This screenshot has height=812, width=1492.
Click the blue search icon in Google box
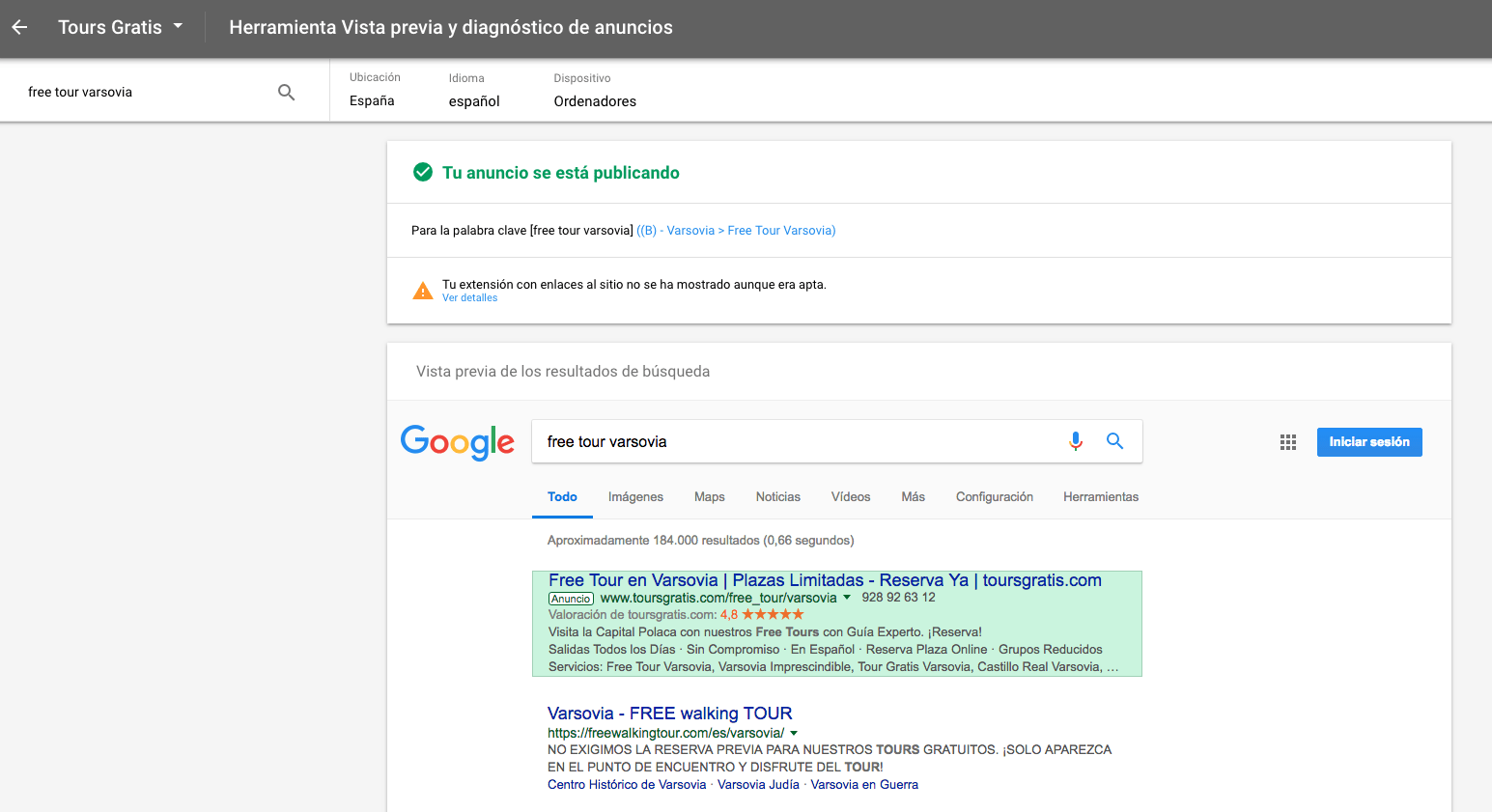(x=1114, y=441)
